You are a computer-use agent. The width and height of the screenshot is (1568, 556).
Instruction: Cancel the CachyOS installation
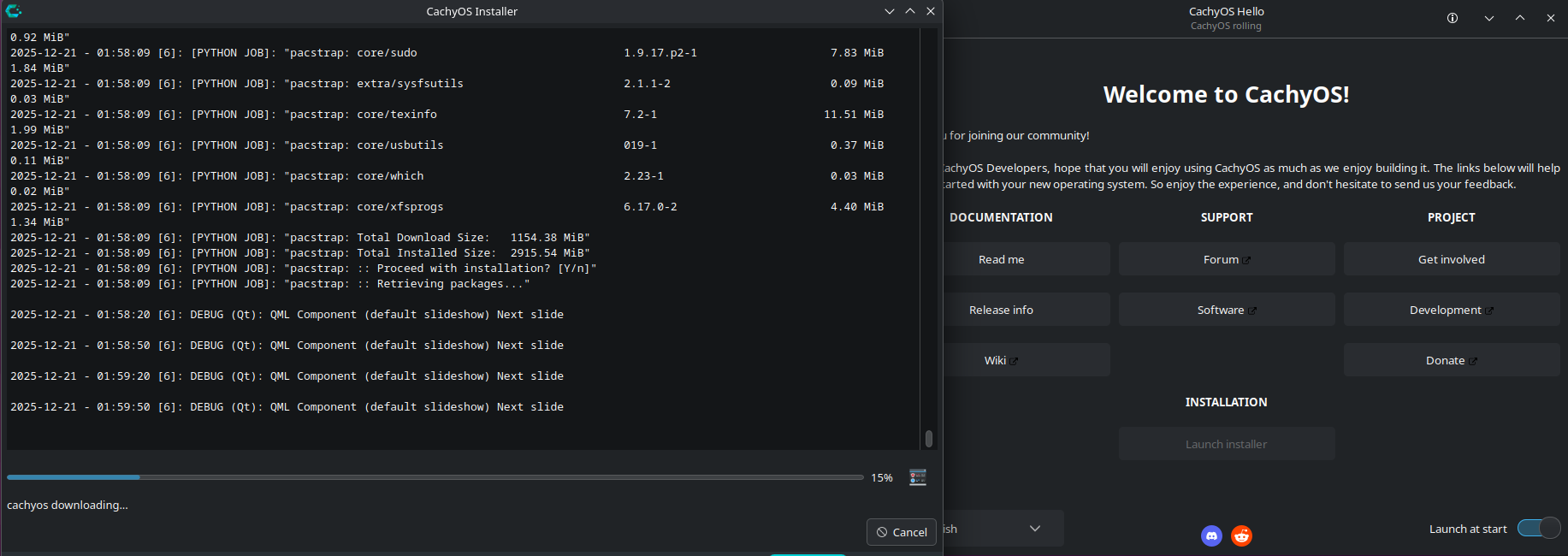click(x=902, y=532)
